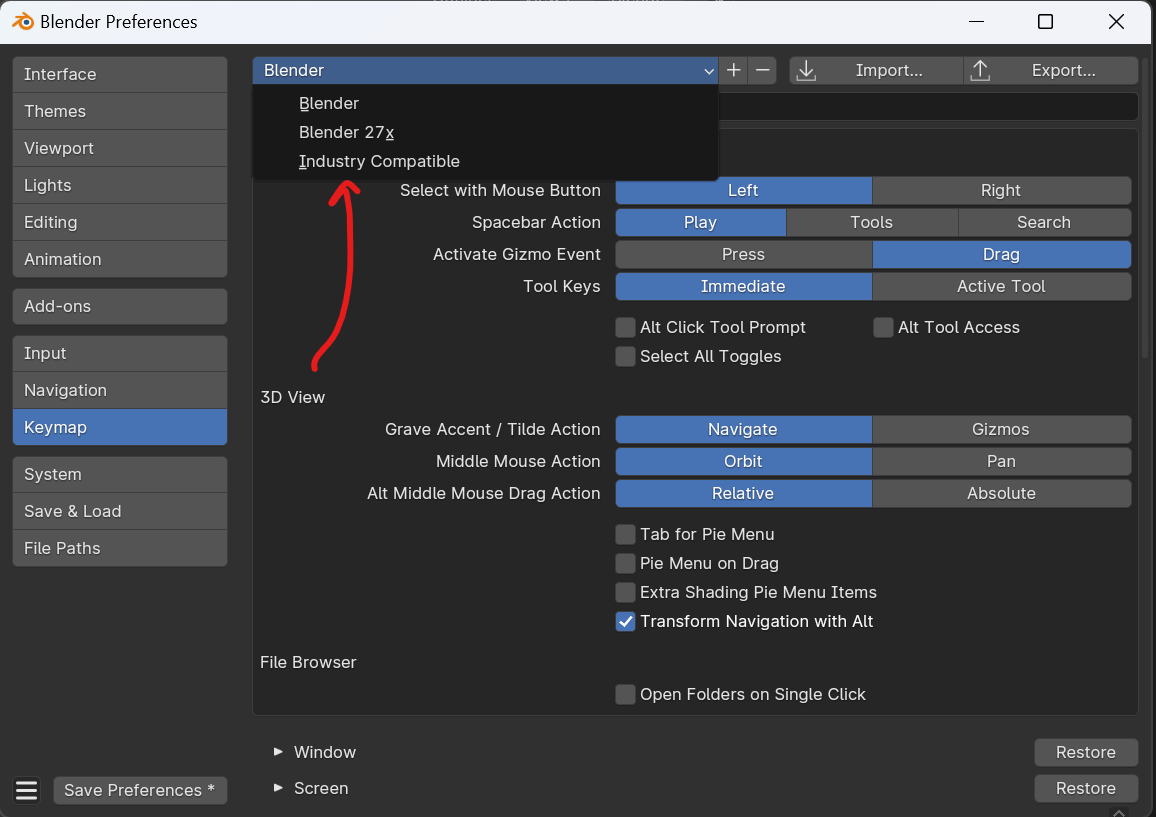Set Alt Middle Mouse Drag to Relative
Image resolution: width=1156 pixels, height=817 pixels.
pyautogui.click(x=743, y=493)
